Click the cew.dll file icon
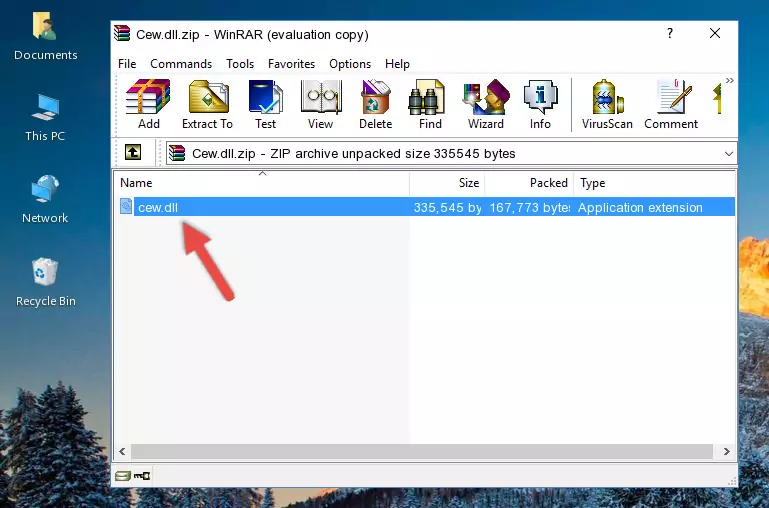This screenshot has height=508, width=769. pyautogui.click(x=126, y=206)
